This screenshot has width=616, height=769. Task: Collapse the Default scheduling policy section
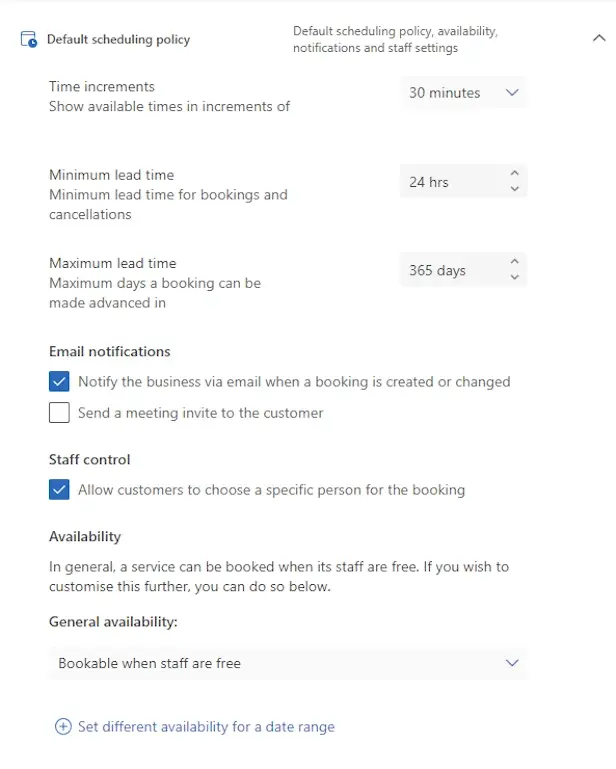tap(598, 39)
